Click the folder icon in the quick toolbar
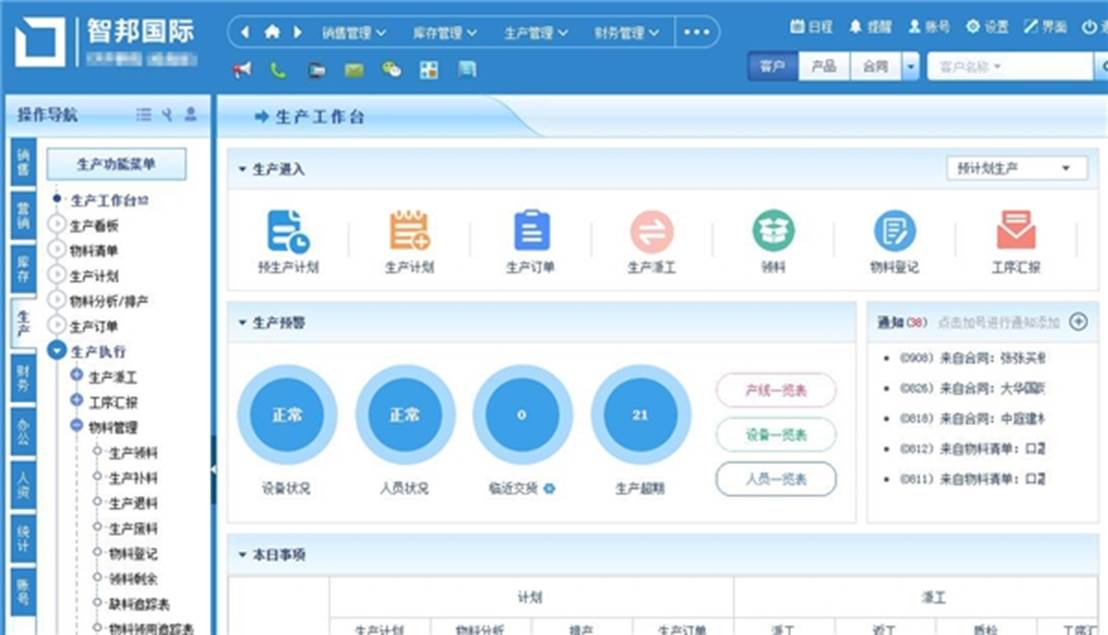This screenshot has width=1108, height=635. (317, 70)
